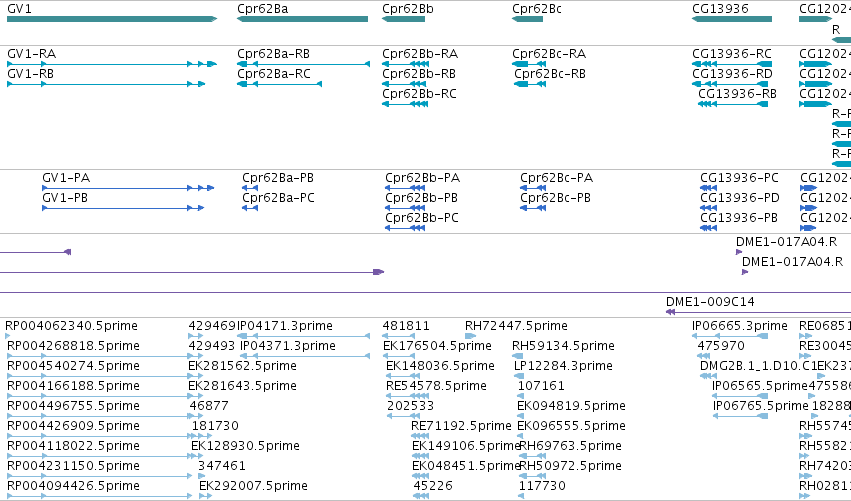
Task: Click the DME1-009C14 clone label
Action: pyautogui.click(x=710, y=302)
